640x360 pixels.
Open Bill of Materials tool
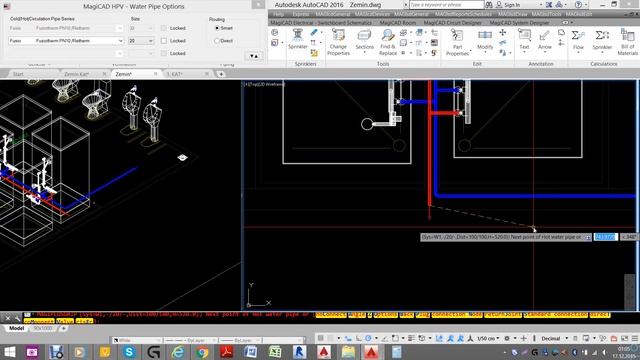click(628, 42)
